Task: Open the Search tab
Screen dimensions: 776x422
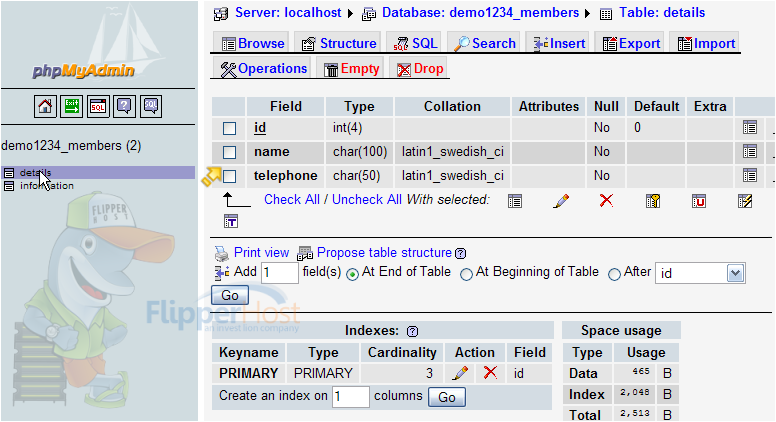Action: [x=485, y=44]
